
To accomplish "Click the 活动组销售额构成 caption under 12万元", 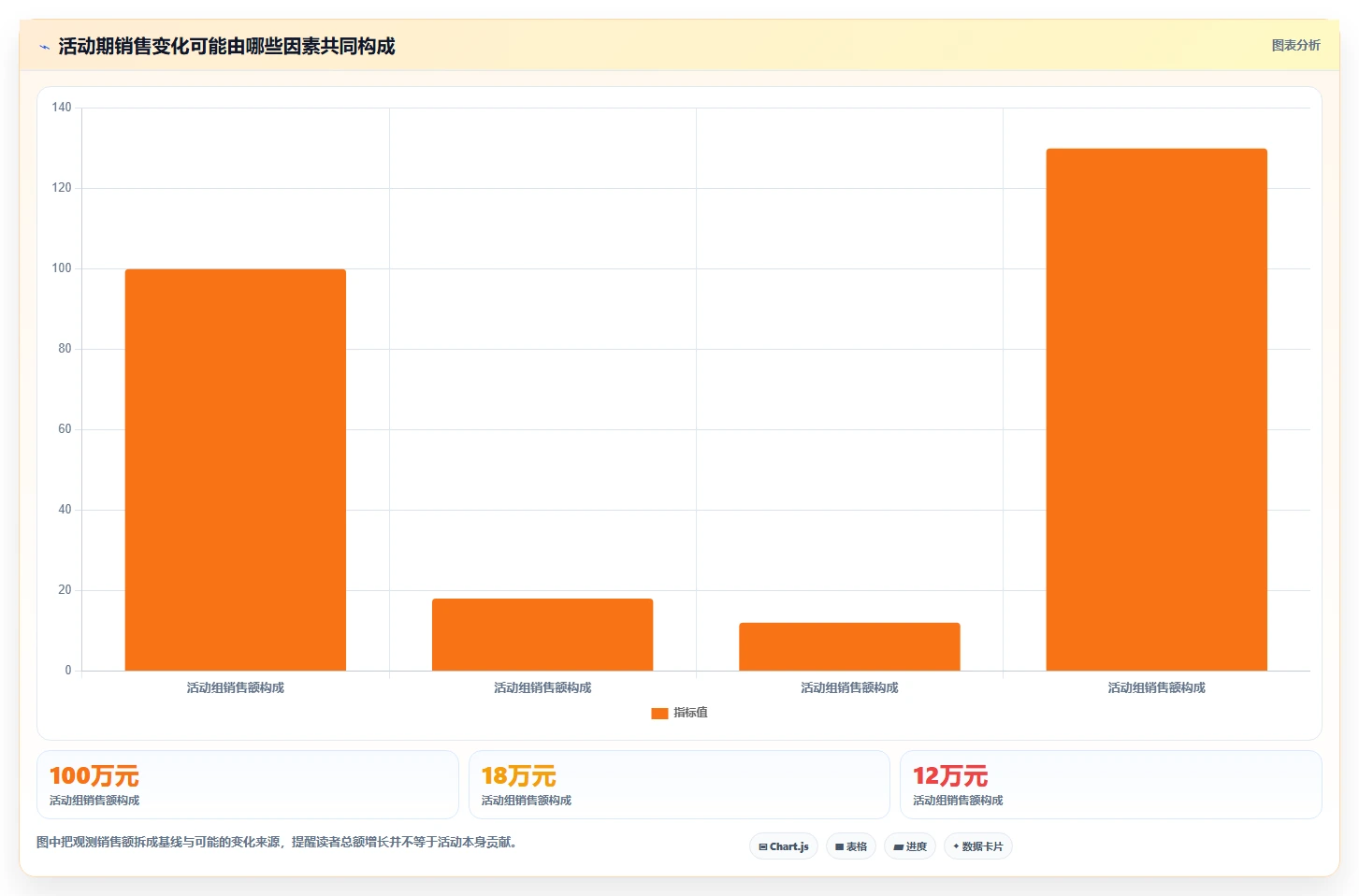I will (958, 801).
